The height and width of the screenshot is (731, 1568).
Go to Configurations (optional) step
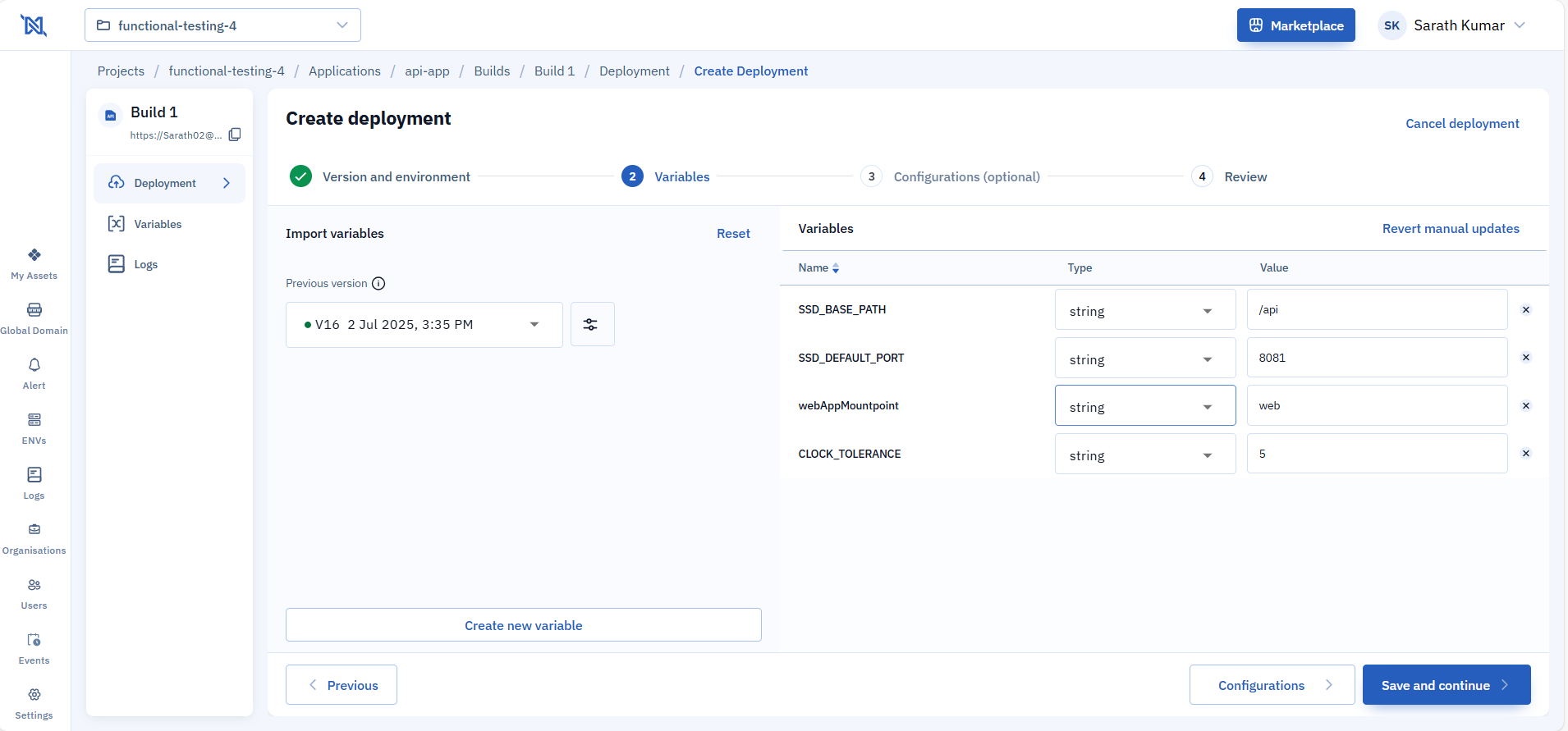951,176
